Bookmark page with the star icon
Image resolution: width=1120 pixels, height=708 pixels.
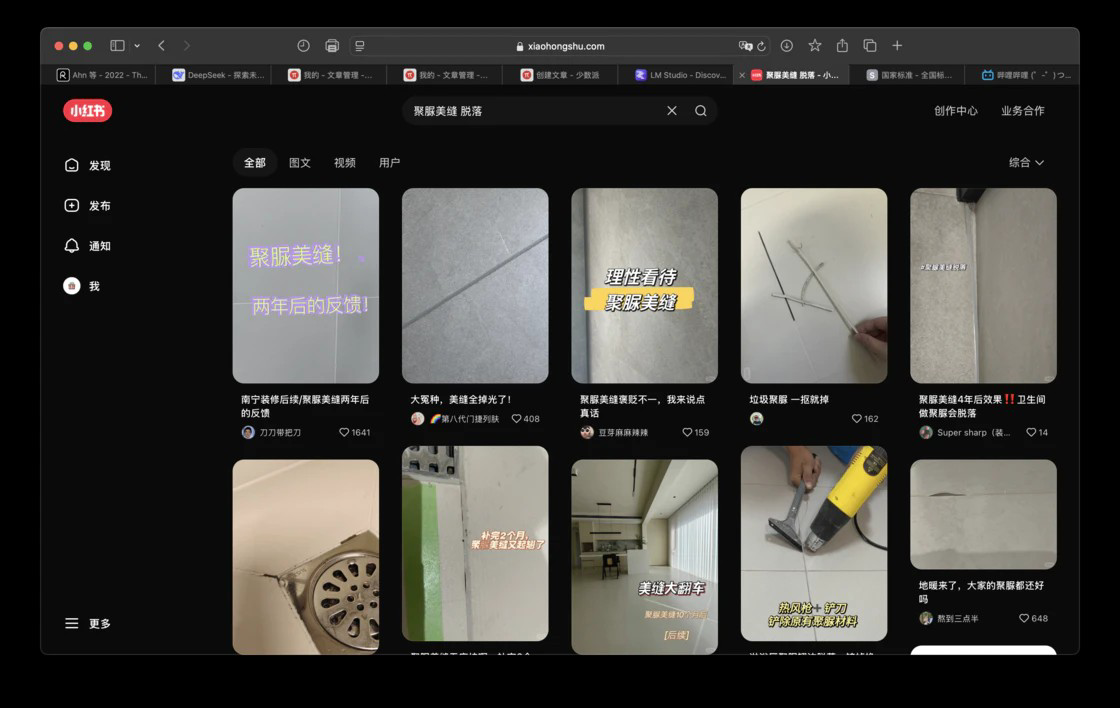tap(815, 46)
